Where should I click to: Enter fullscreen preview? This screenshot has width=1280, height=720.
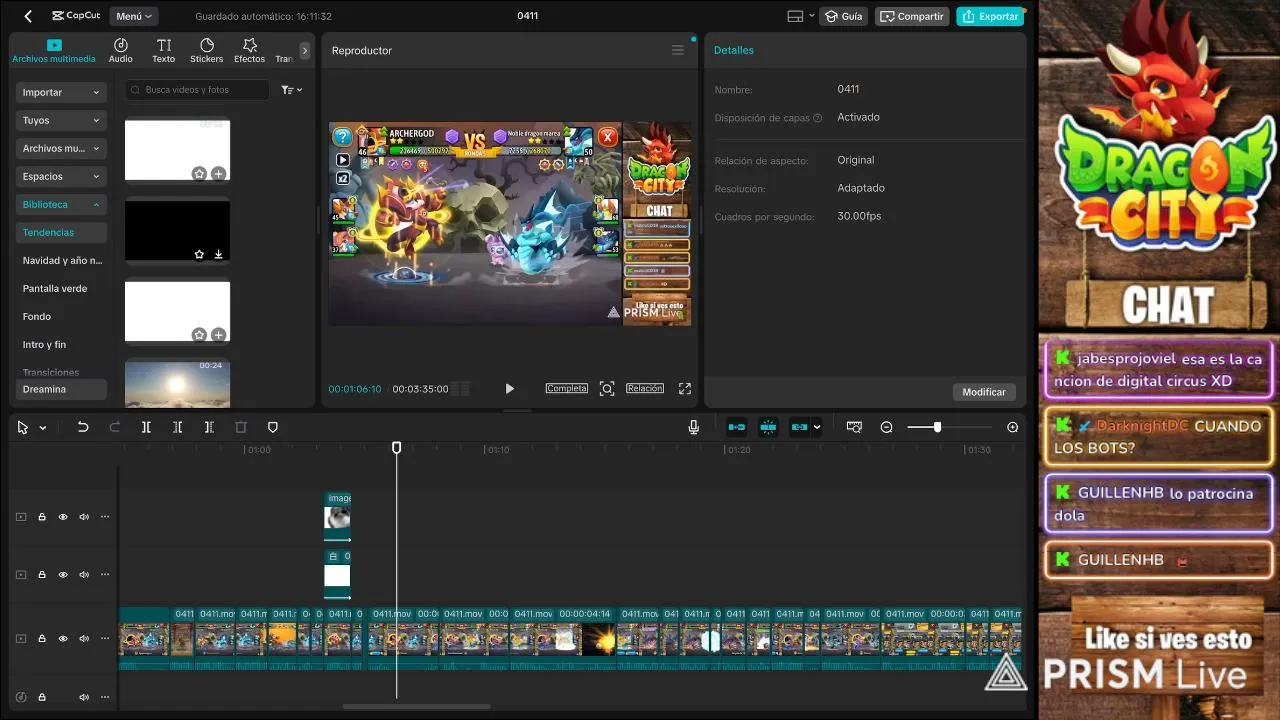click(x=685, y=388)
